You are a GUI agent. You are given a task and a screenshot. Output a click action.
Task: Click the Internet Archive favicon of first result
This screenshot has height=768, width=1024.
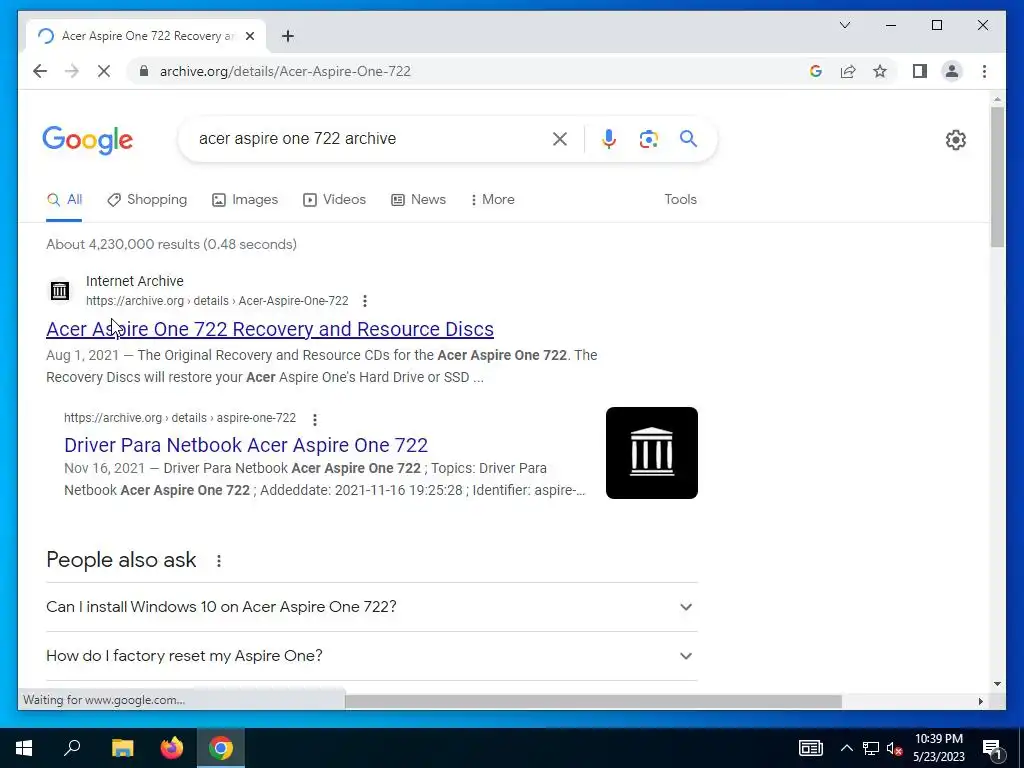point(60,291)
